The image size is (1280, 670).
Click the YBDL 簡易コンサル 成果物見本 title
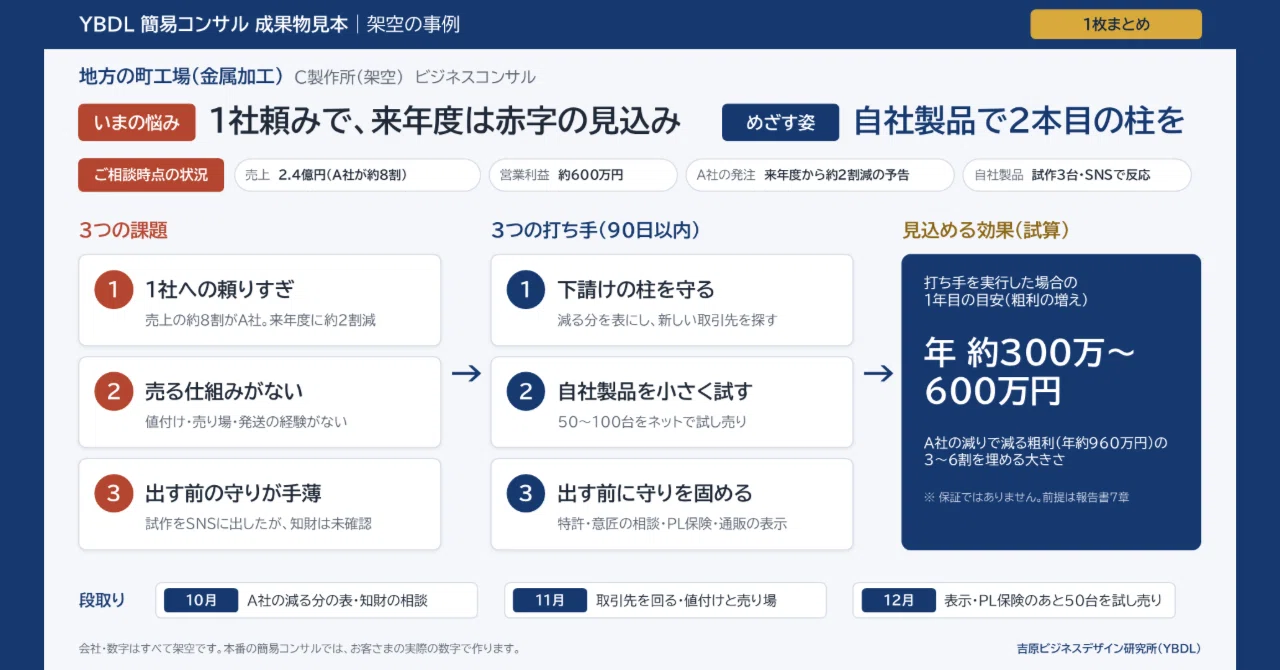[214, 24]
